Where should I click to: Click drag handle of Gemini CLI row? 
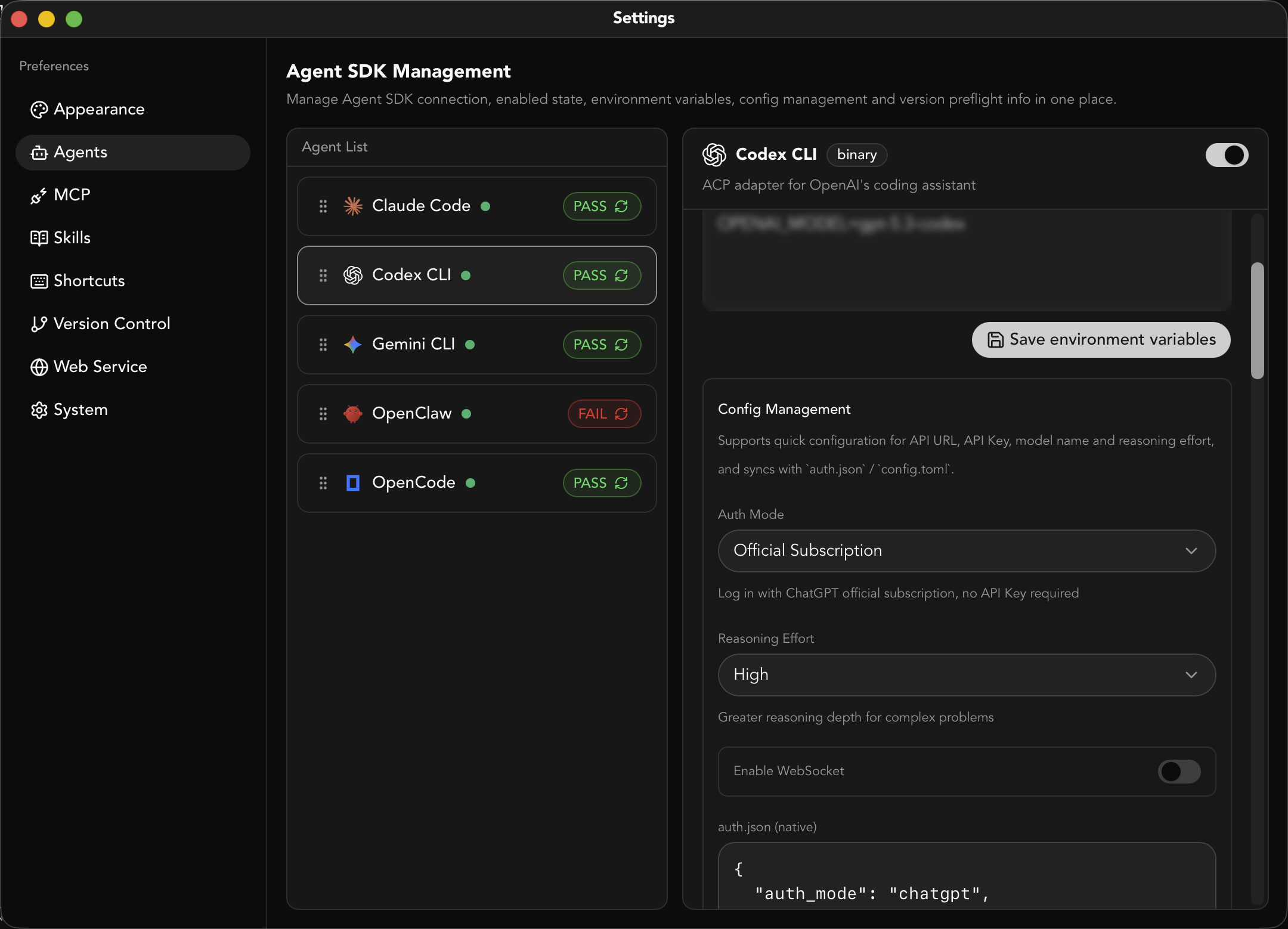point(323,345)
